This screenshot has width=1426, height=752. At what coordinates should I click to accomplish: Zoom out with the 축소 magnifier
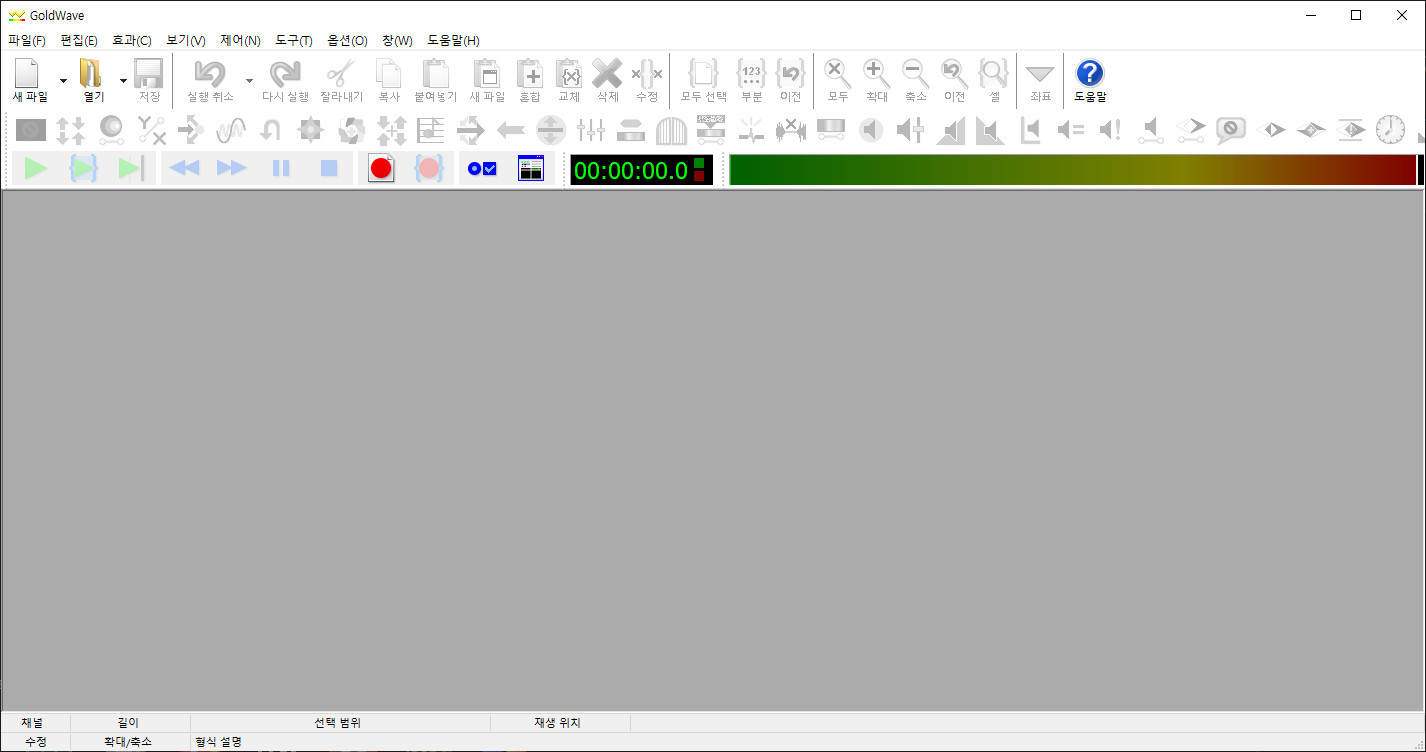click(916, 80)
